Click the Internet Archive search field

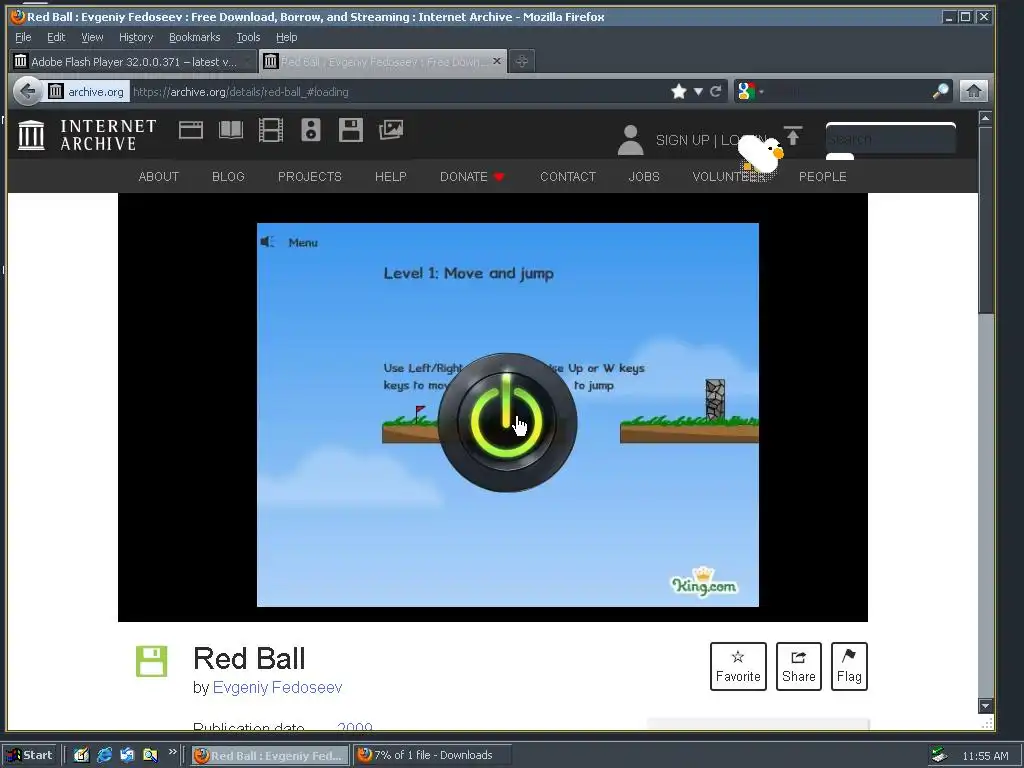(891, 138)
